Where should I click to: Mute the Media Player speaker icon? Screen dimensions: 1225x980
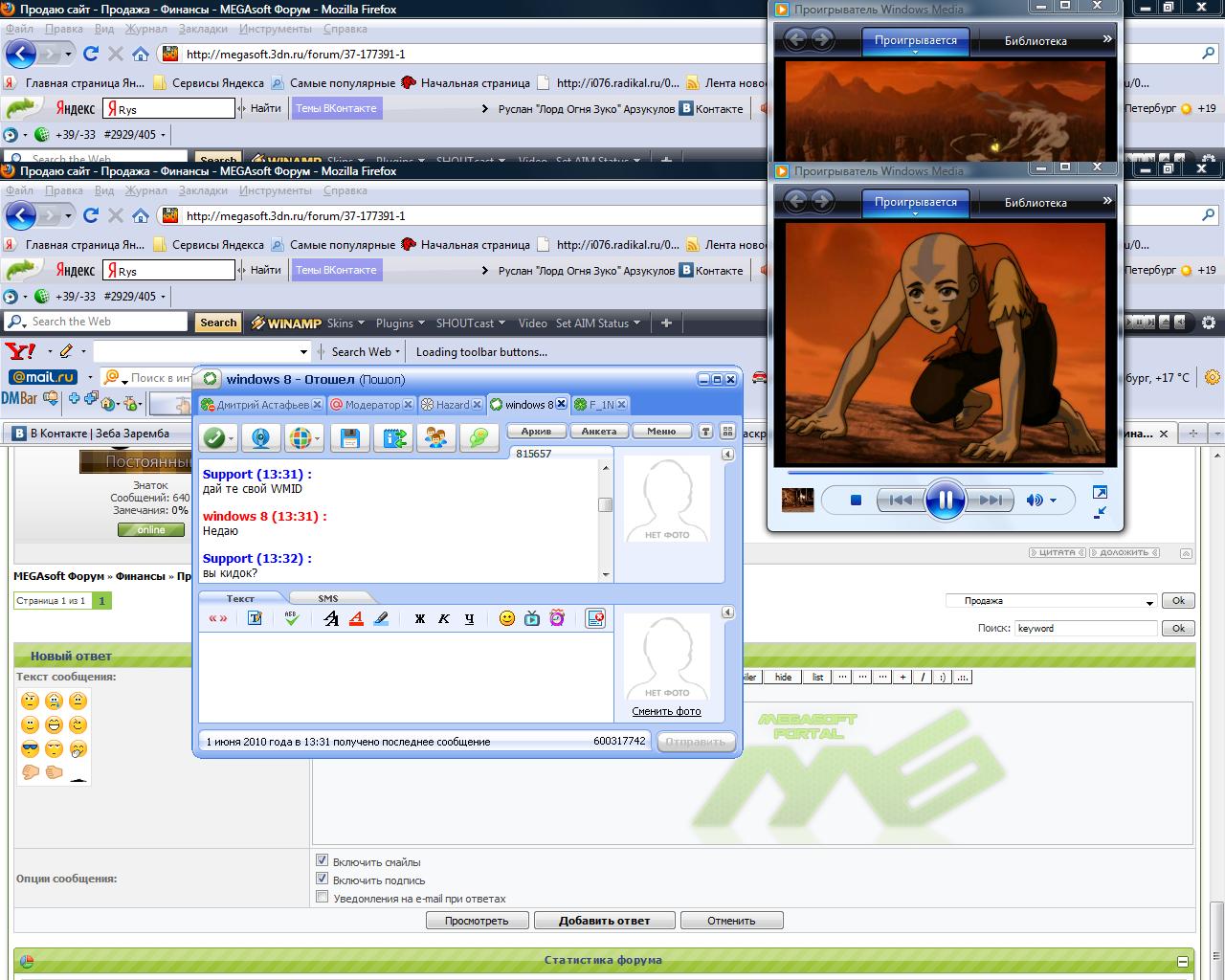pyautogui.click(x=1035, y=500)
